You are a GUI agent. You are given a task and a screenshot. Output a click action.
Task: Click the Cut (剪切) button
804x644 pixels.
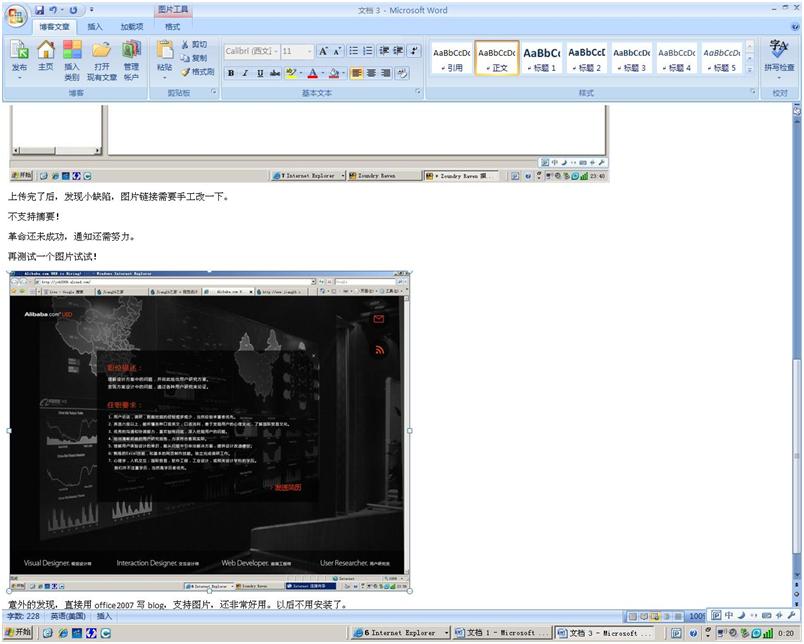pos(194,45)
